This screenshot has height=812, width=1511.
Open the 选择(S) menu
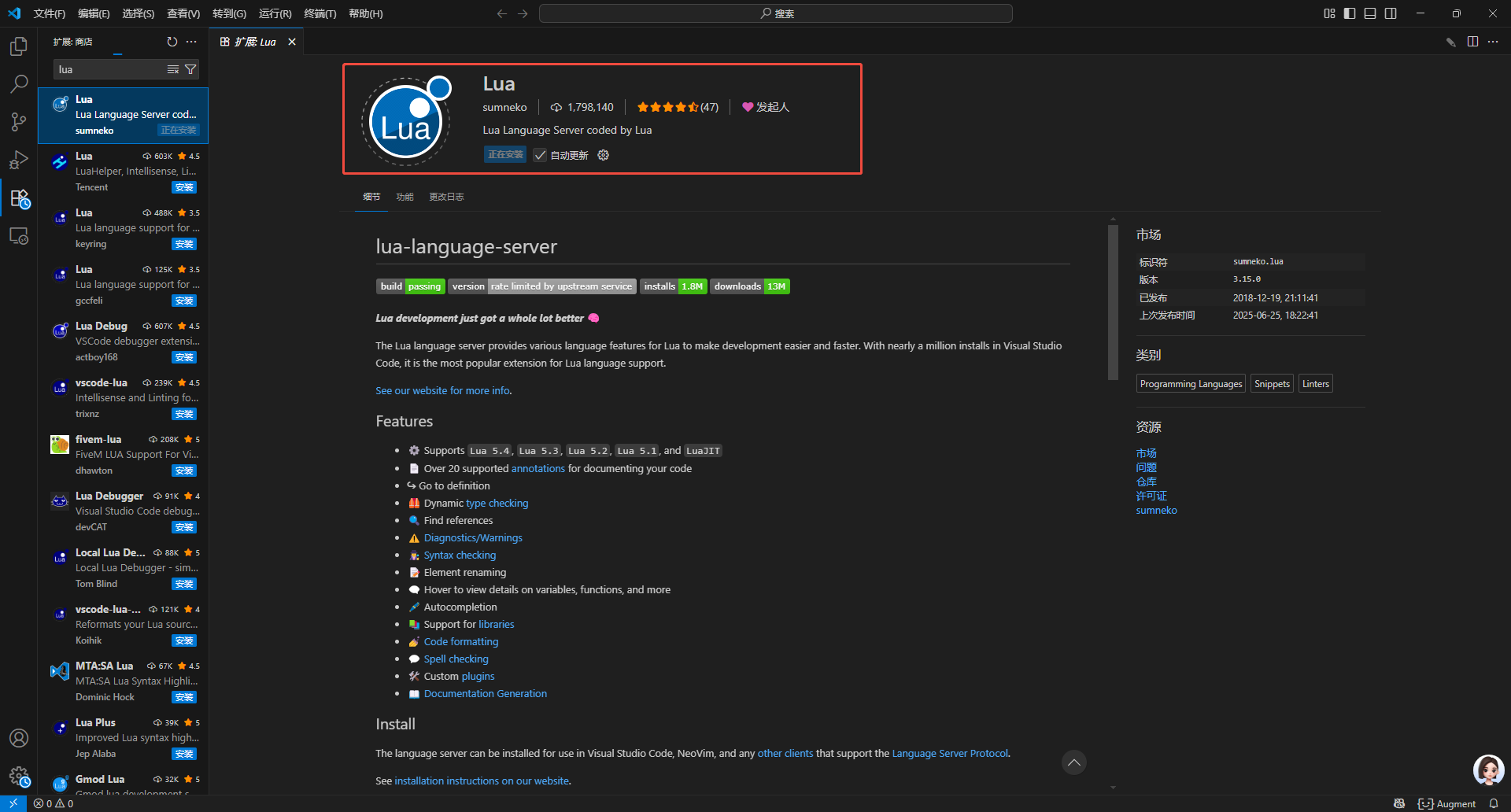(139, 13)
